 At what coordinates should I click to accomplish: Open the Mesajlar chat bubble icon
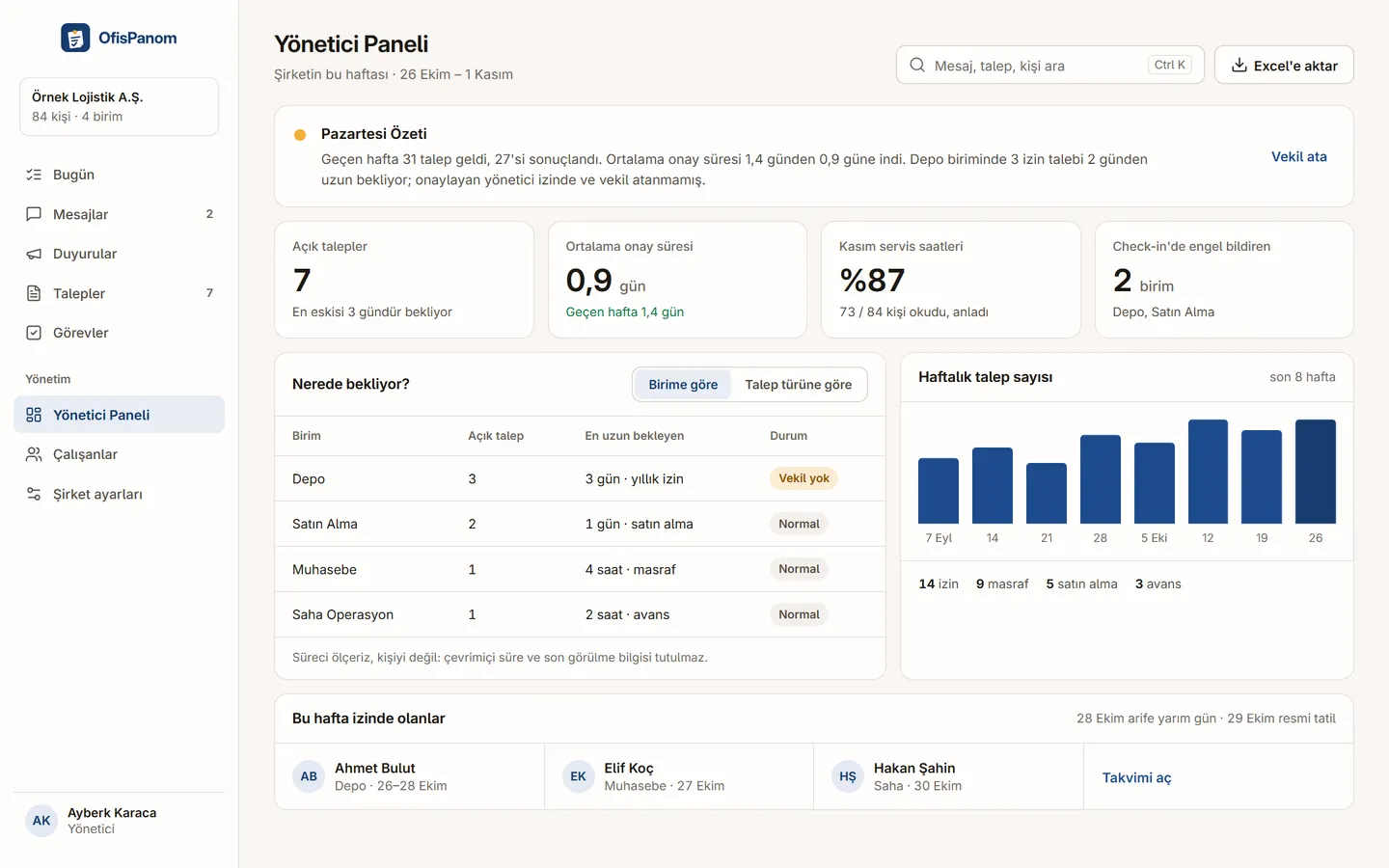pyautogui.click(x=34, y=214)
